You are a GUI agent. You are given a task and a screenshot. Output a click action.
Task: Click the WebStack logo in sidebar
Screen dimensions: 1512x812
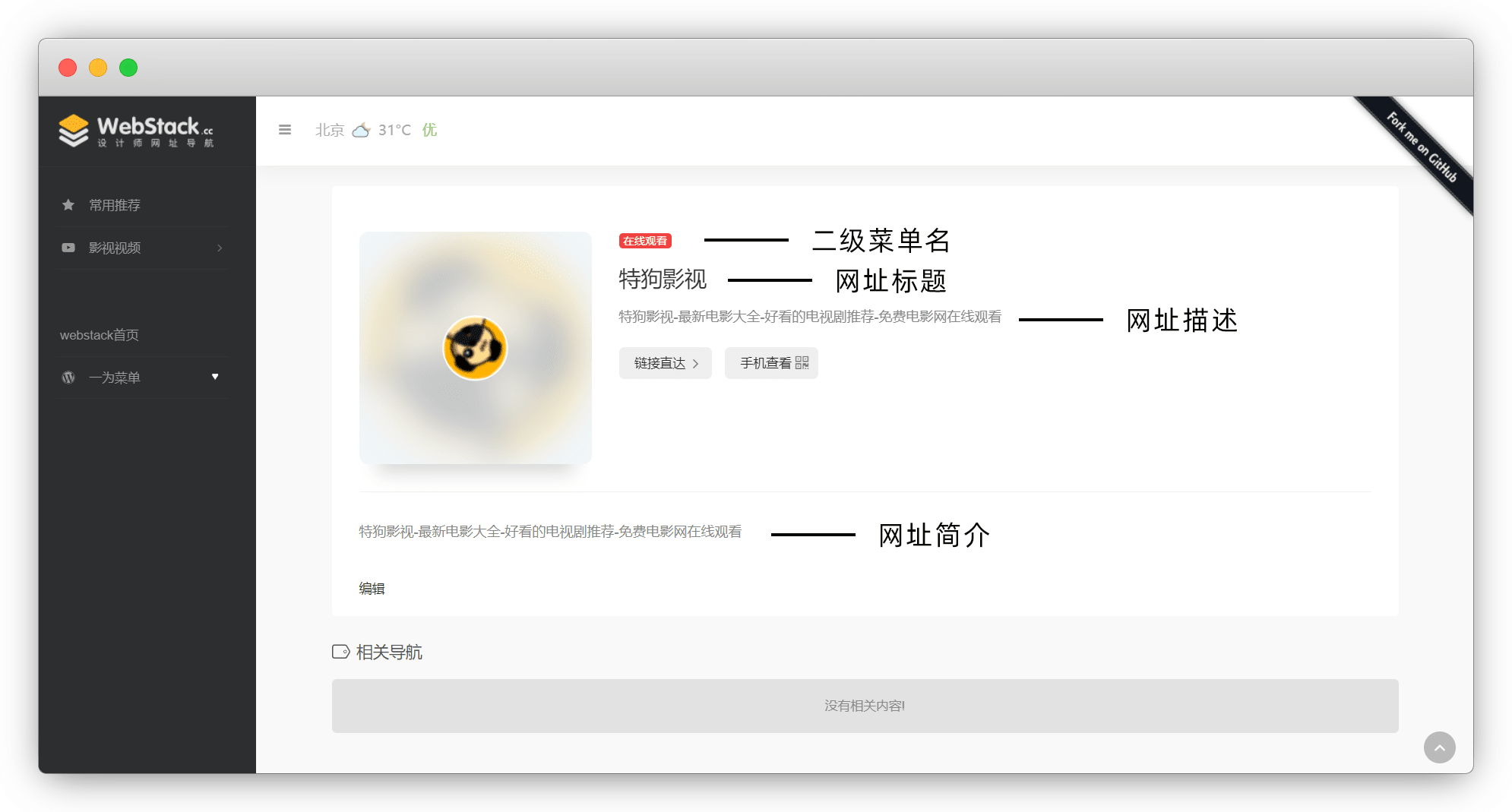(137, 131)
